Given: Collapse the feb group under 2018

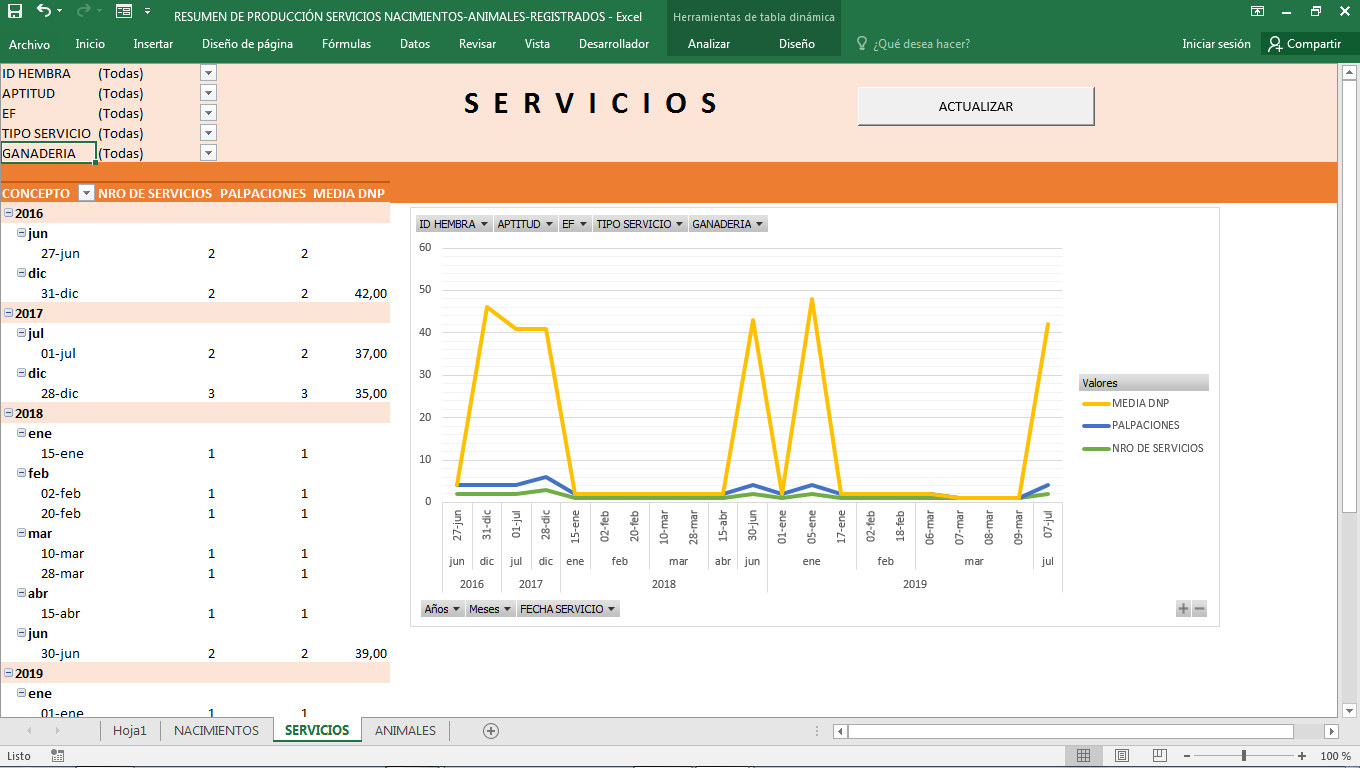Looking at the screenshot, I should click(x=22, y=473).
